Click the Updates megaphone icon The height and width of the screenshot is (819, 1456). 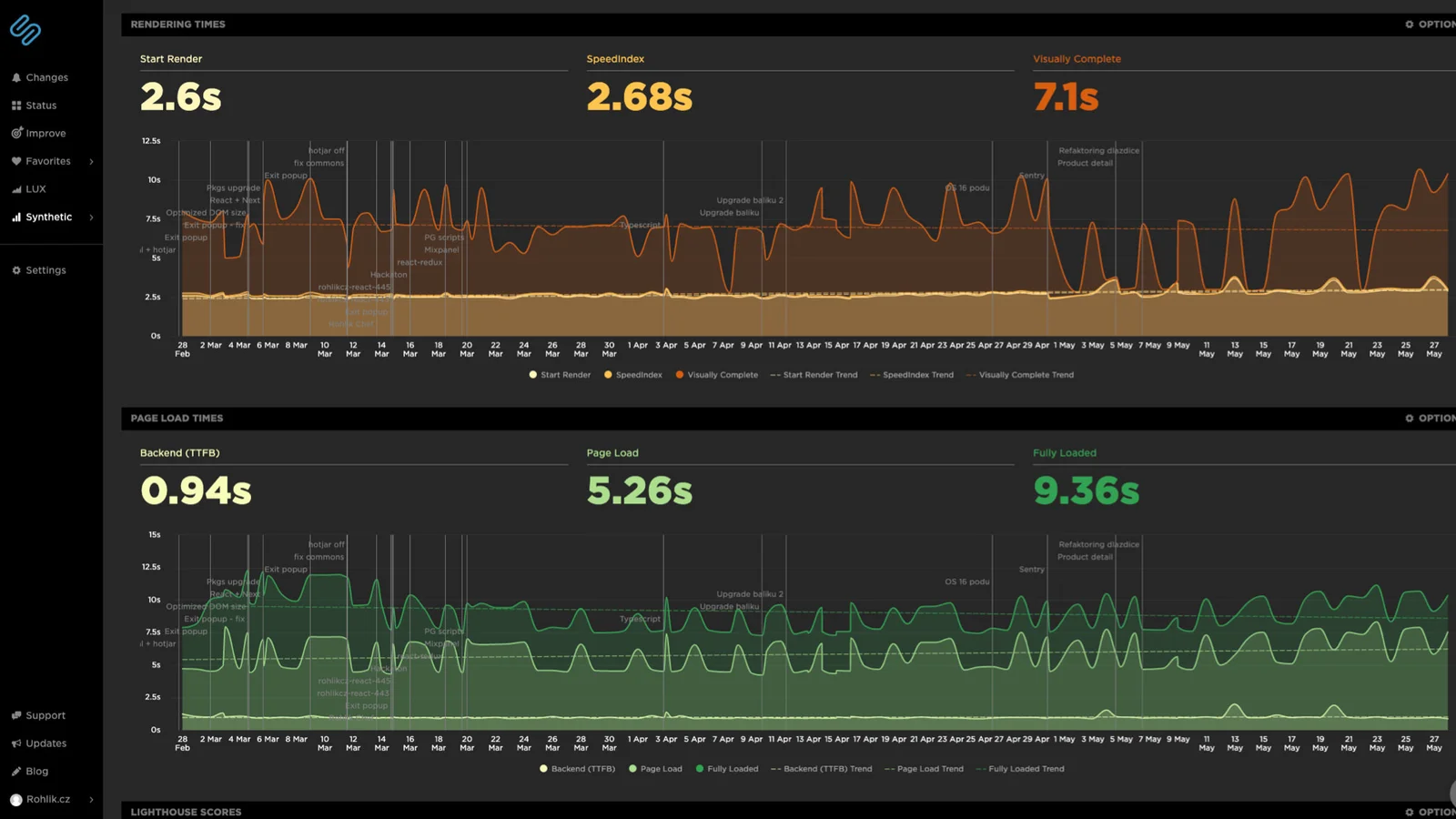tap(15, 743)
